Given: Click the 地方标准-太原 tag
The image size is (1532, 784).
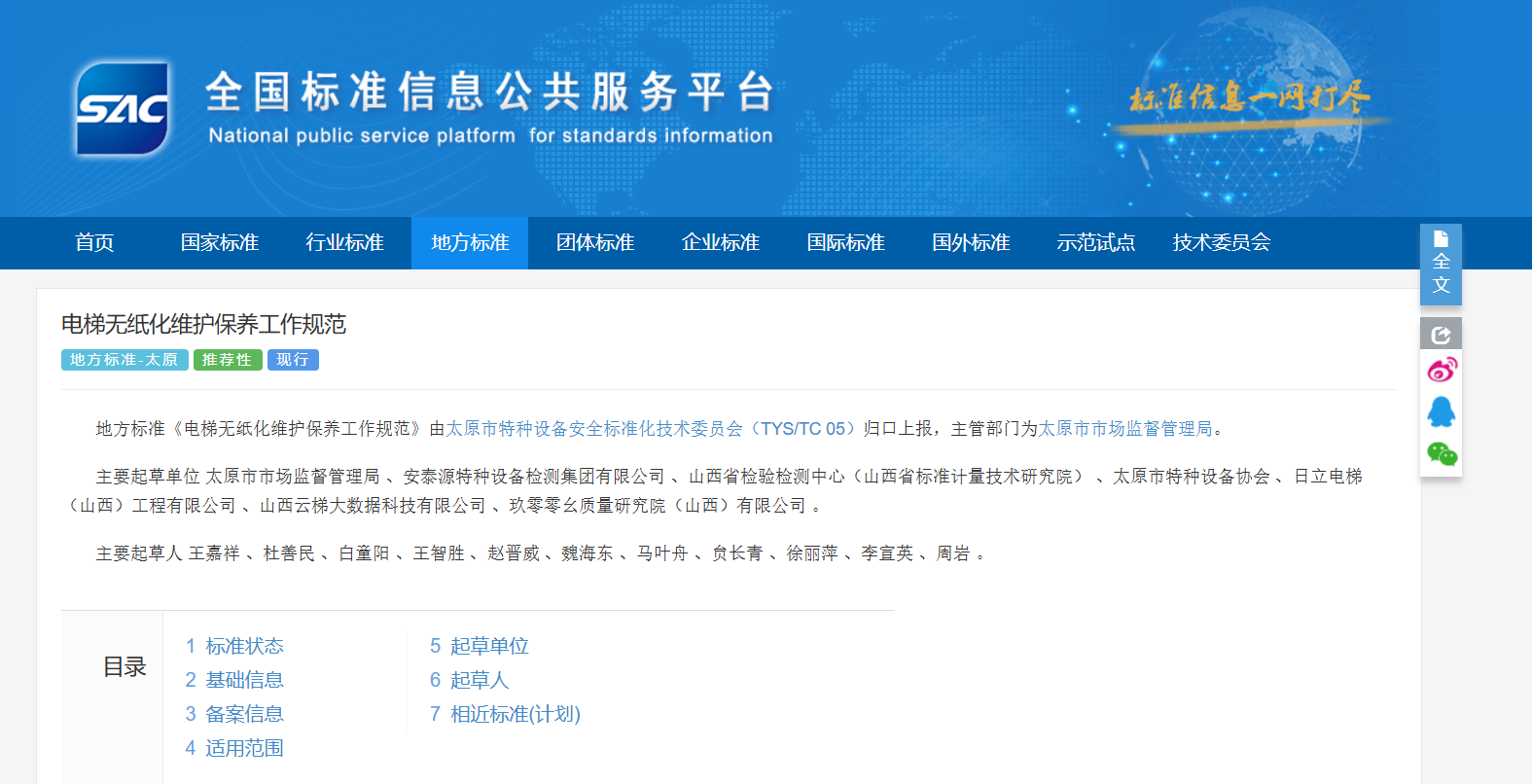Looking at the screenshot, I should (125, 360).
